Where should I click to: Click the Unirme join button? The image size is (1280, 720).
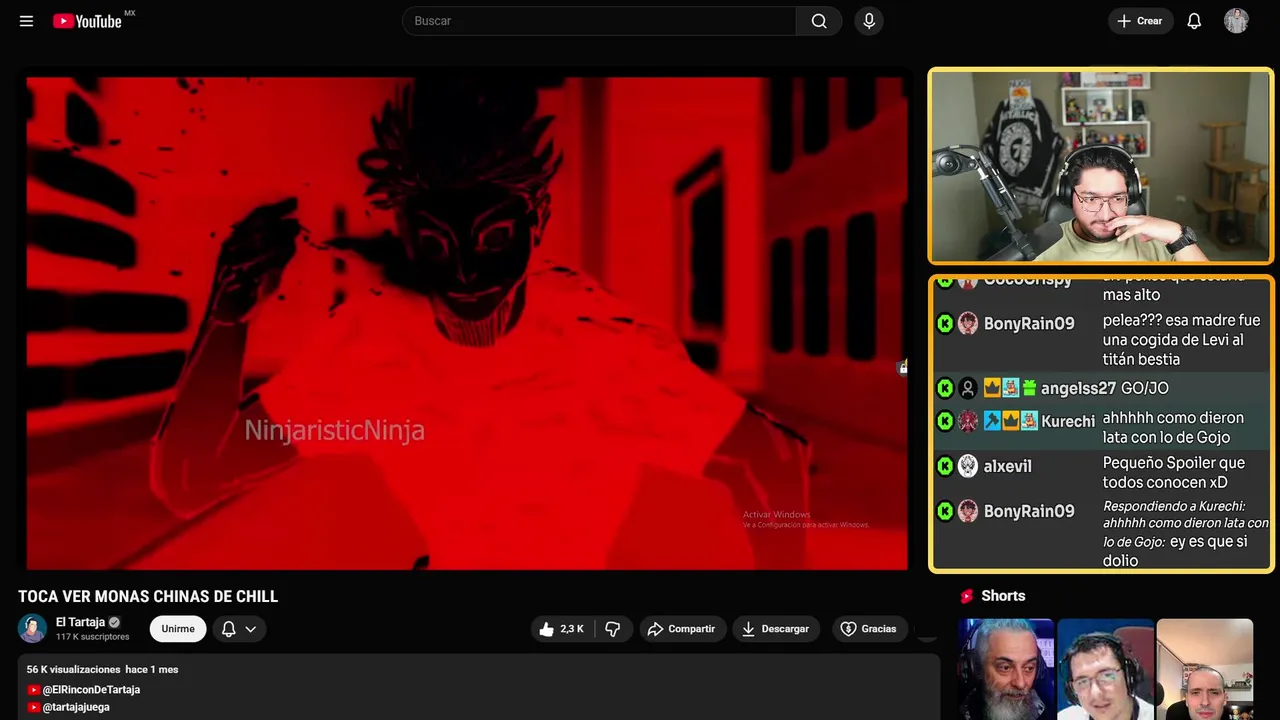[178, 629]
